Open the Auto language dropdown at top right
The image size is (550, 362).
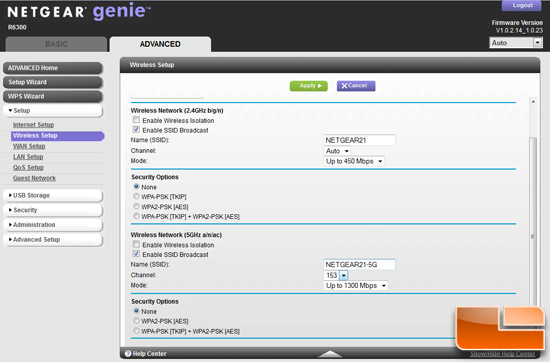point(516,43)
